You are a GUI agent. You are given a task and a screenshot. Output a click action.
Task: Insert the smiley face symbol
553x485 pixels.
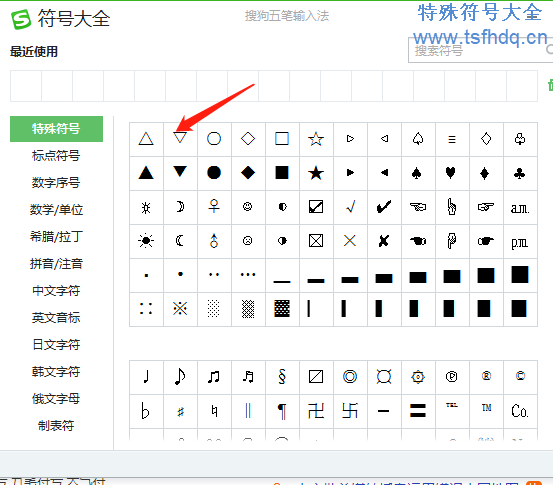248,207
